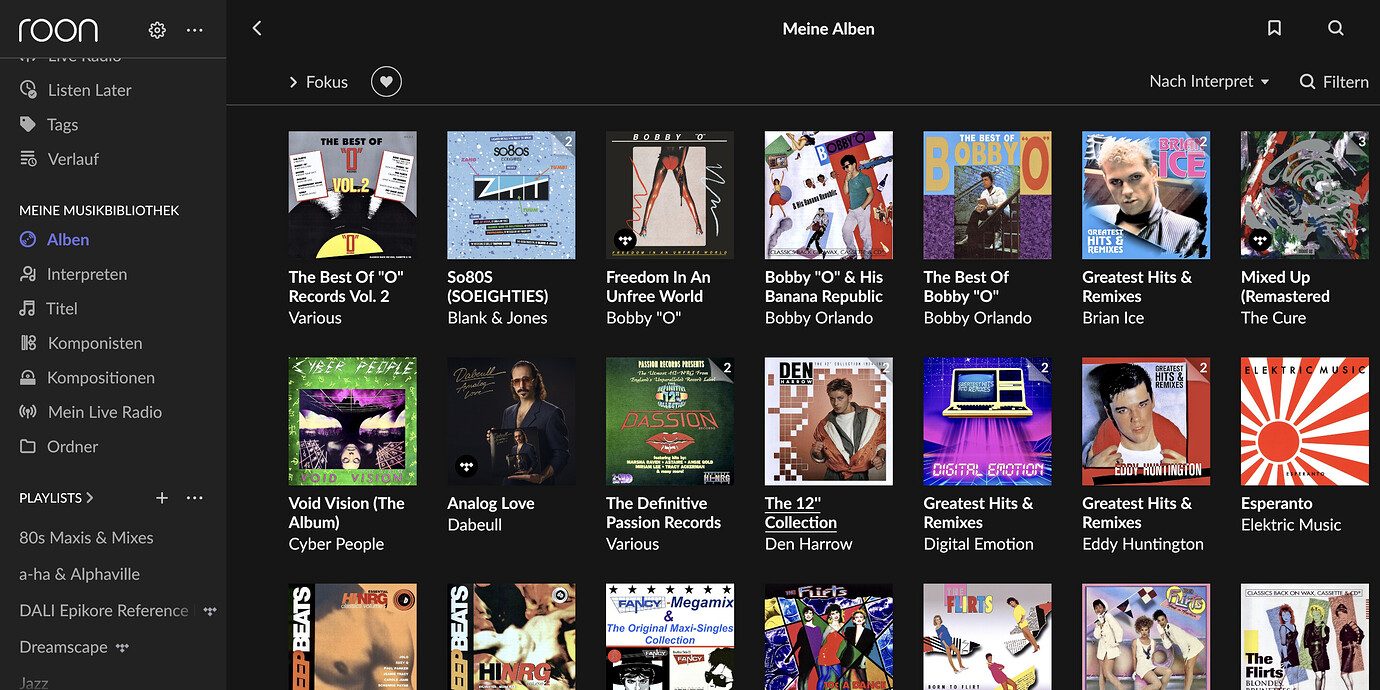1380x690 pixels.
Task: Click the Listen Later clock icon
Action: click(28, 90)
